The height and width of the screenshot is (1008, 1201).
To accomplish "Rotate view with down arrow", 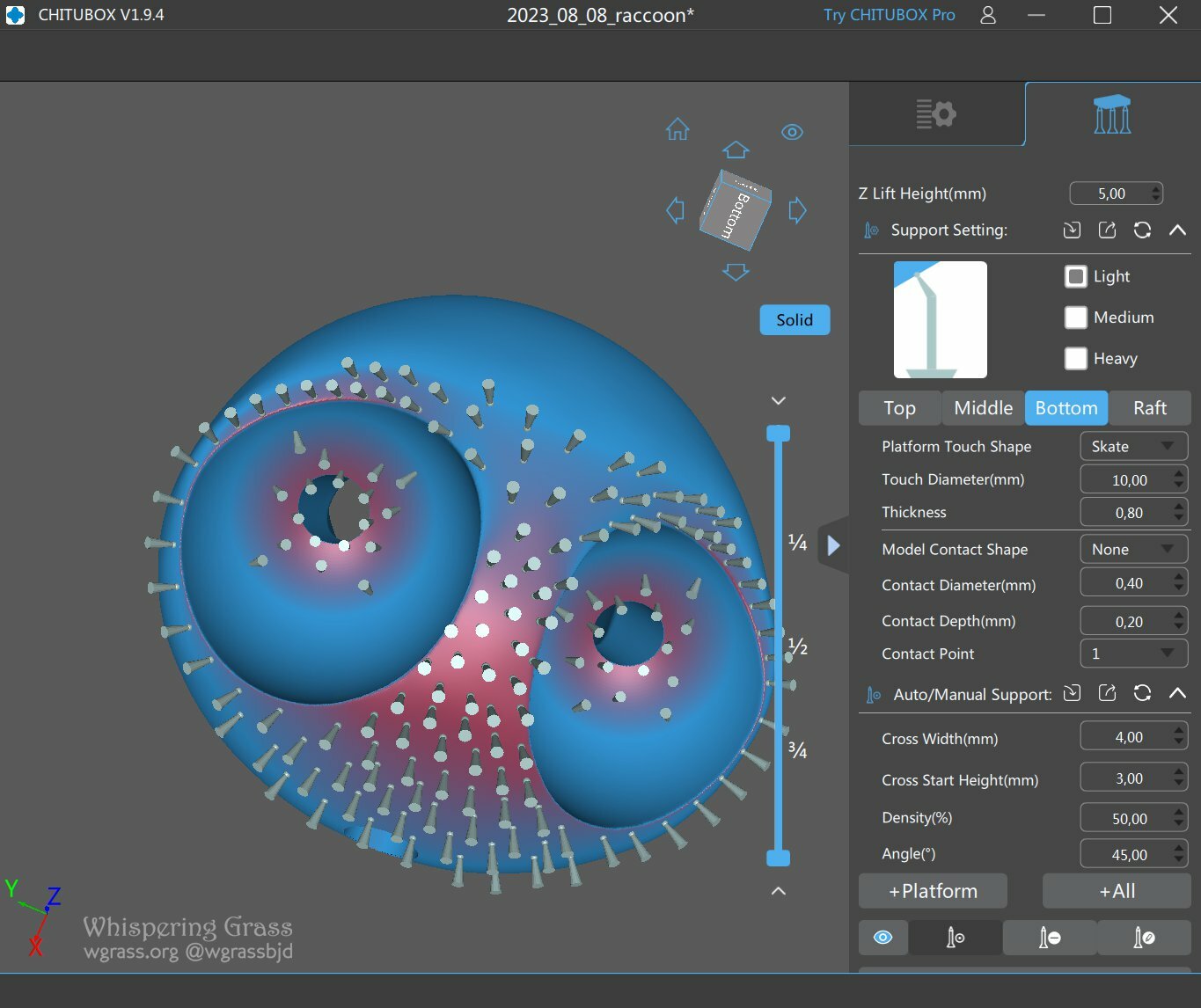I will pyautogui.click(x=736, y=272).
